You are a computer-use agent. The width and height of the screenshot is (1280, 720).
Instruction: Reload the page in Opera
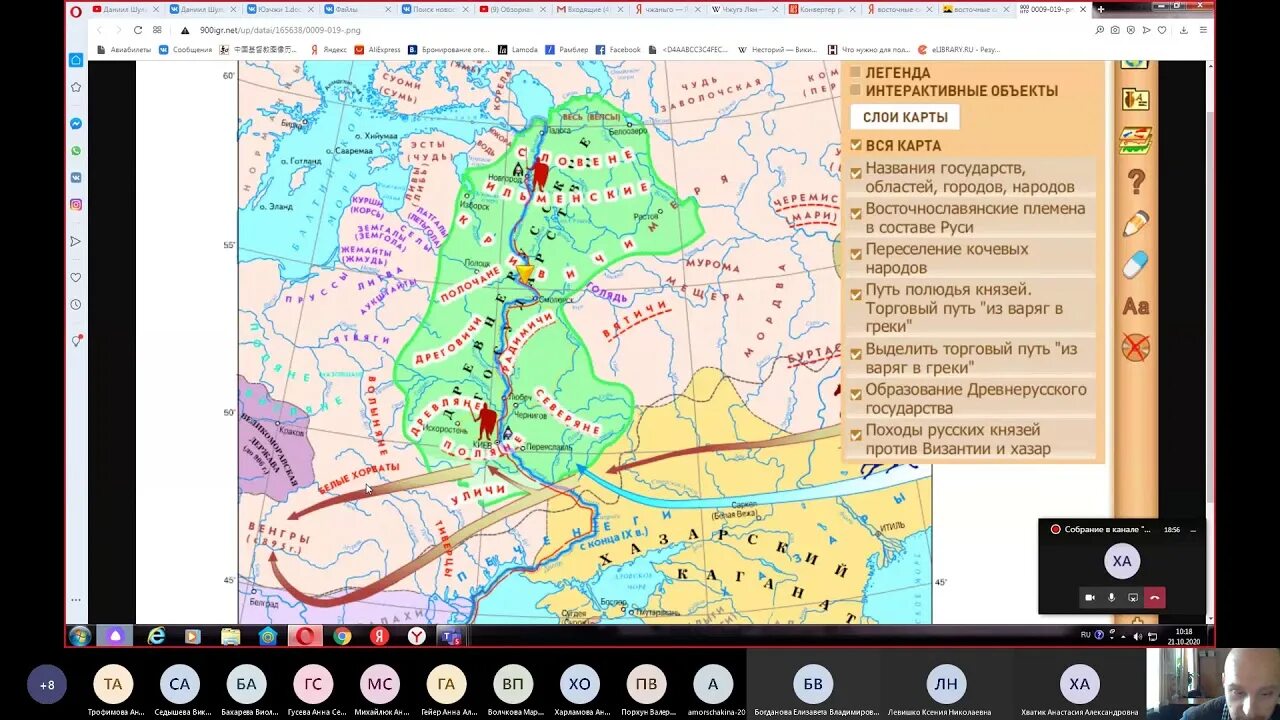(137, 30)
